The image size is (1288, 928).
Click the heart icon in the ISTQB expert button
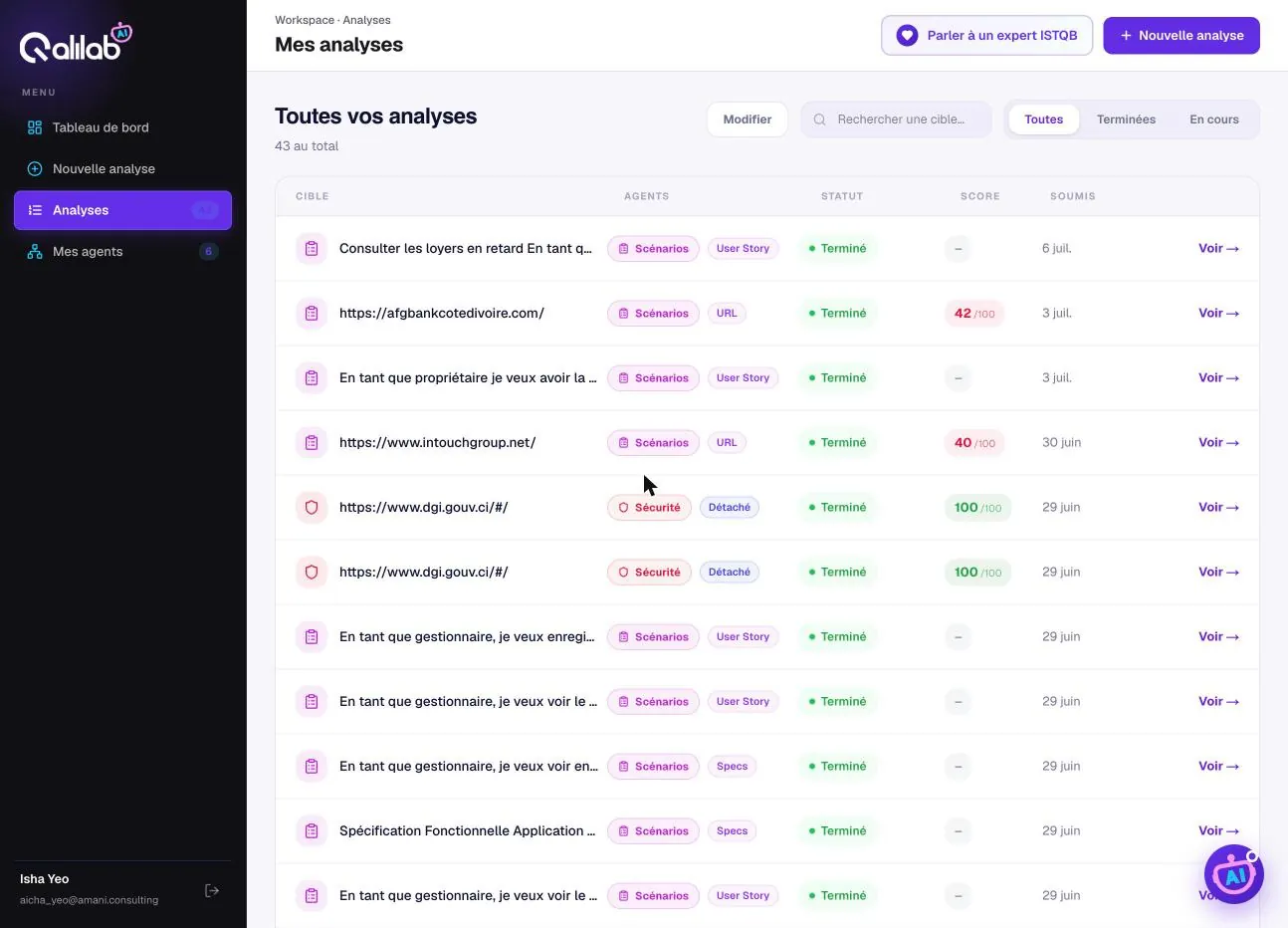click(x=907, y=36)
